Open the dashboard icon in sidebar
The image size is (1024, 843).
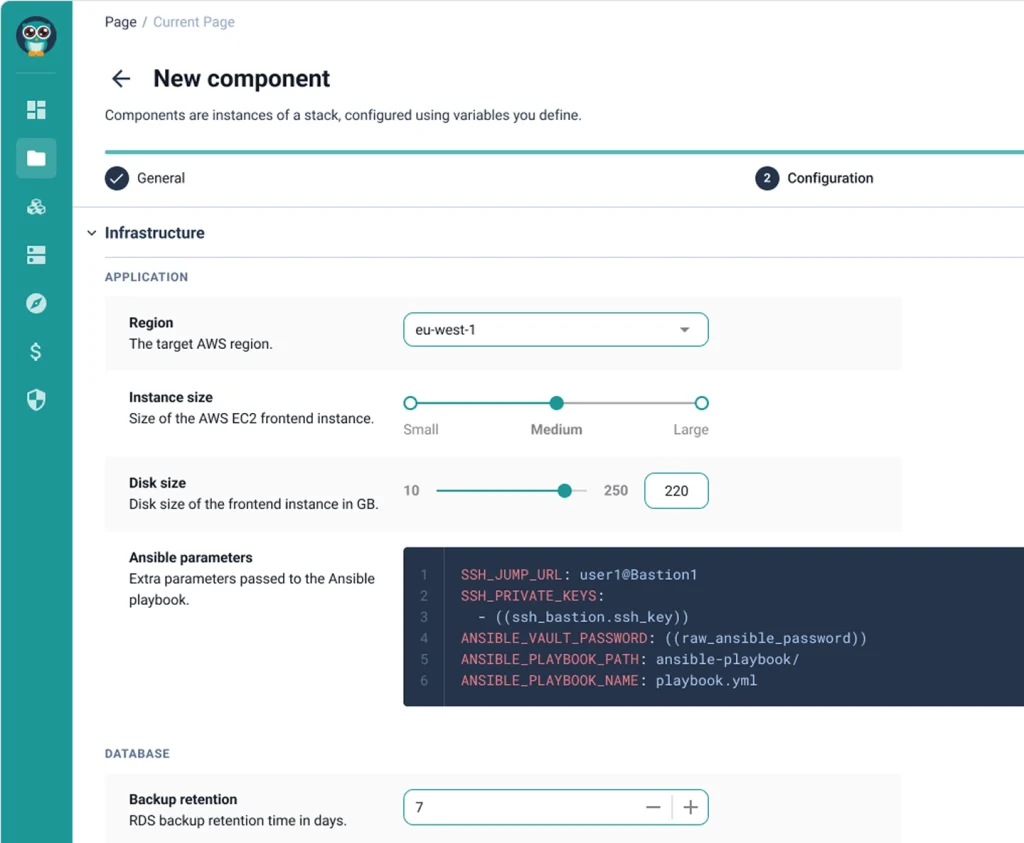coord(36,109)
